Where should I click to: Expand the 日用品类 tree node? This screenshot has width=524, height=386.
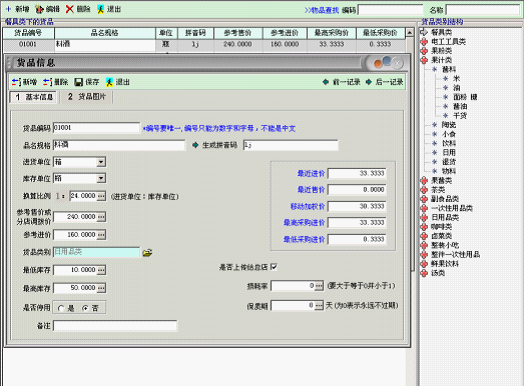click(424, 218)
